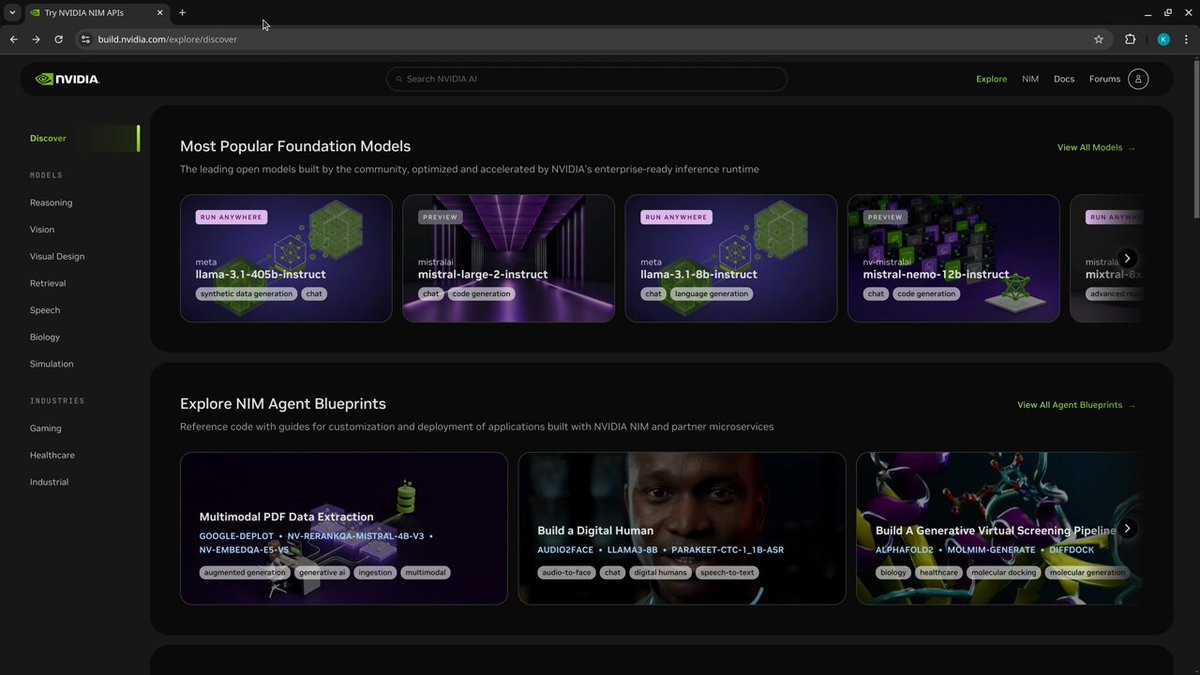This screenshot has height=675, width=1200.
Task: Click audio-to-face tag
Action: (x=566, y=573)
